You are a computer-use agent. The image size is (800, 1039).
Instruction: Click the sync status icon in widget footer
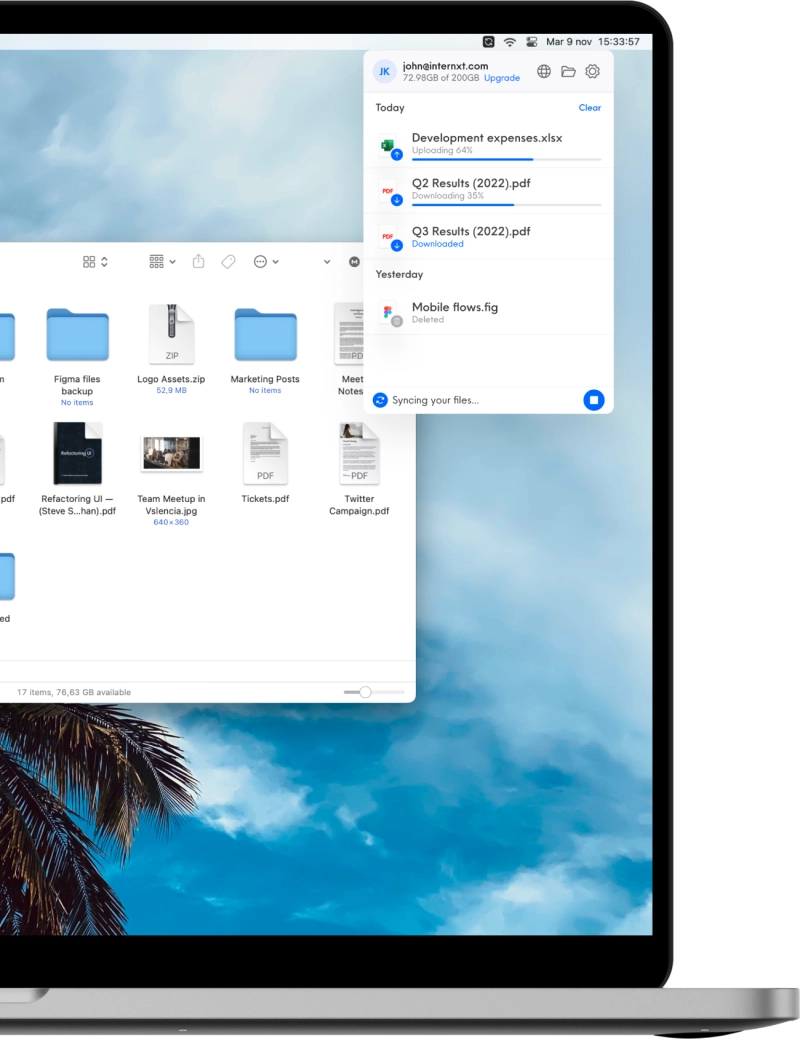tap(380, 400)
